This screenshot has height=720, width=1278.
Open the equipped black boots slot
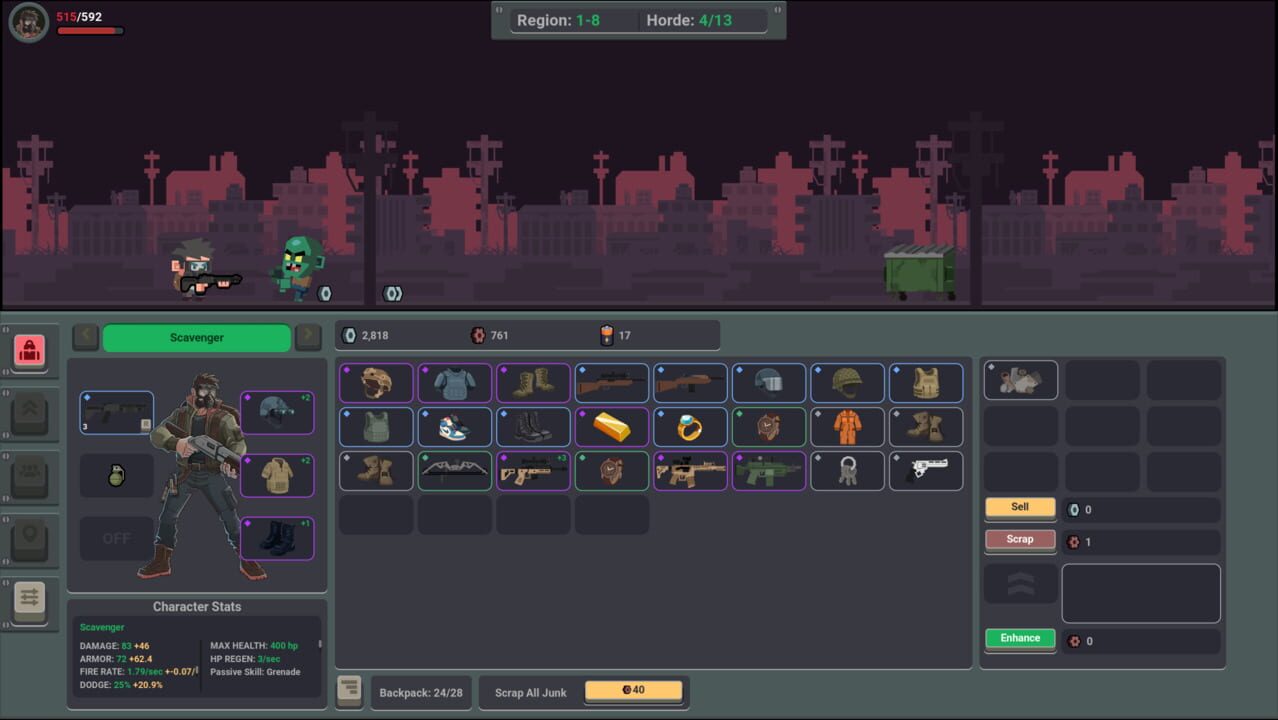pos(277,538)
